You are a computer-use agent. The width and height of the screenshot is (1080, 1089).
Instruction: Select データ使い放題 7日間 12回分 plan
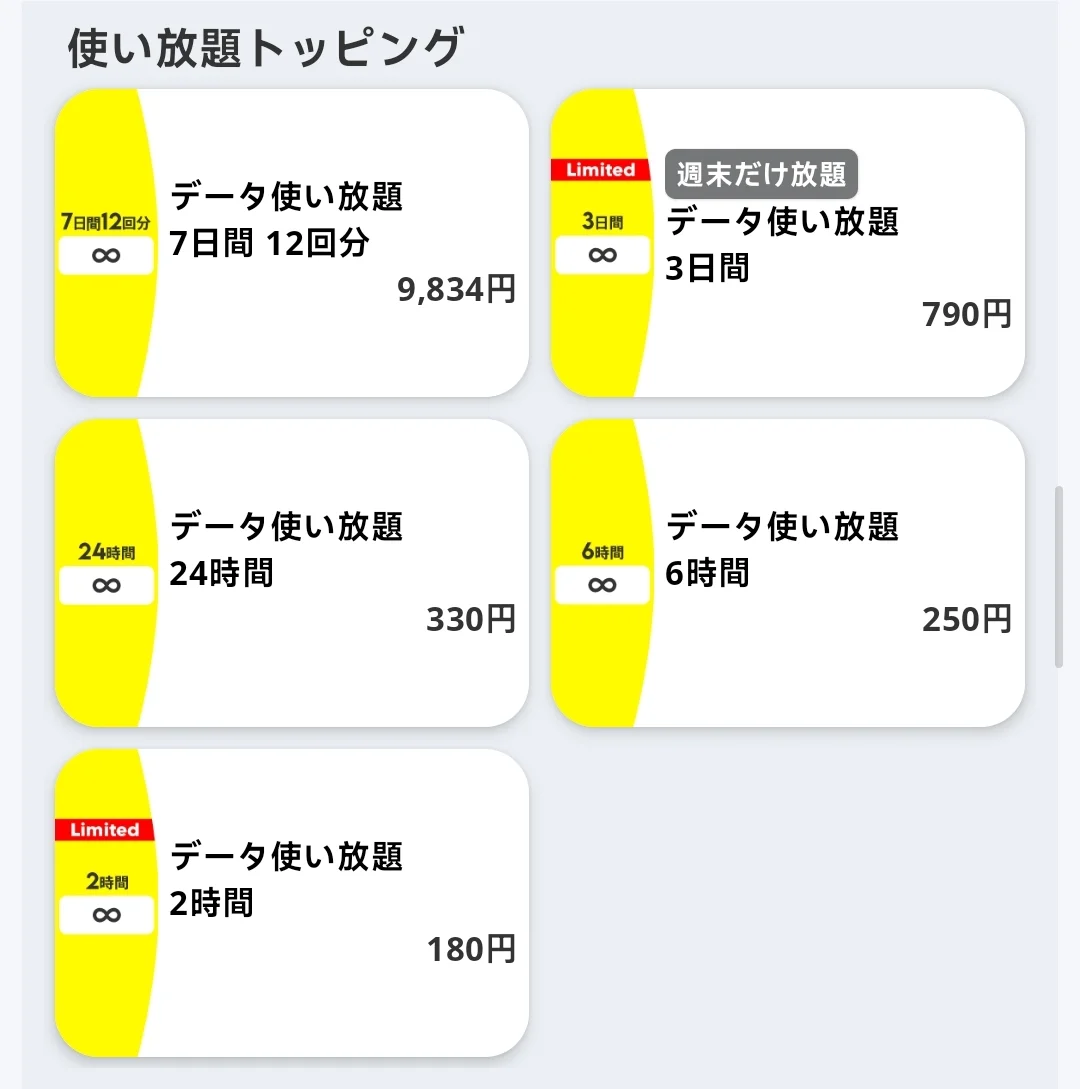(286, 220)
